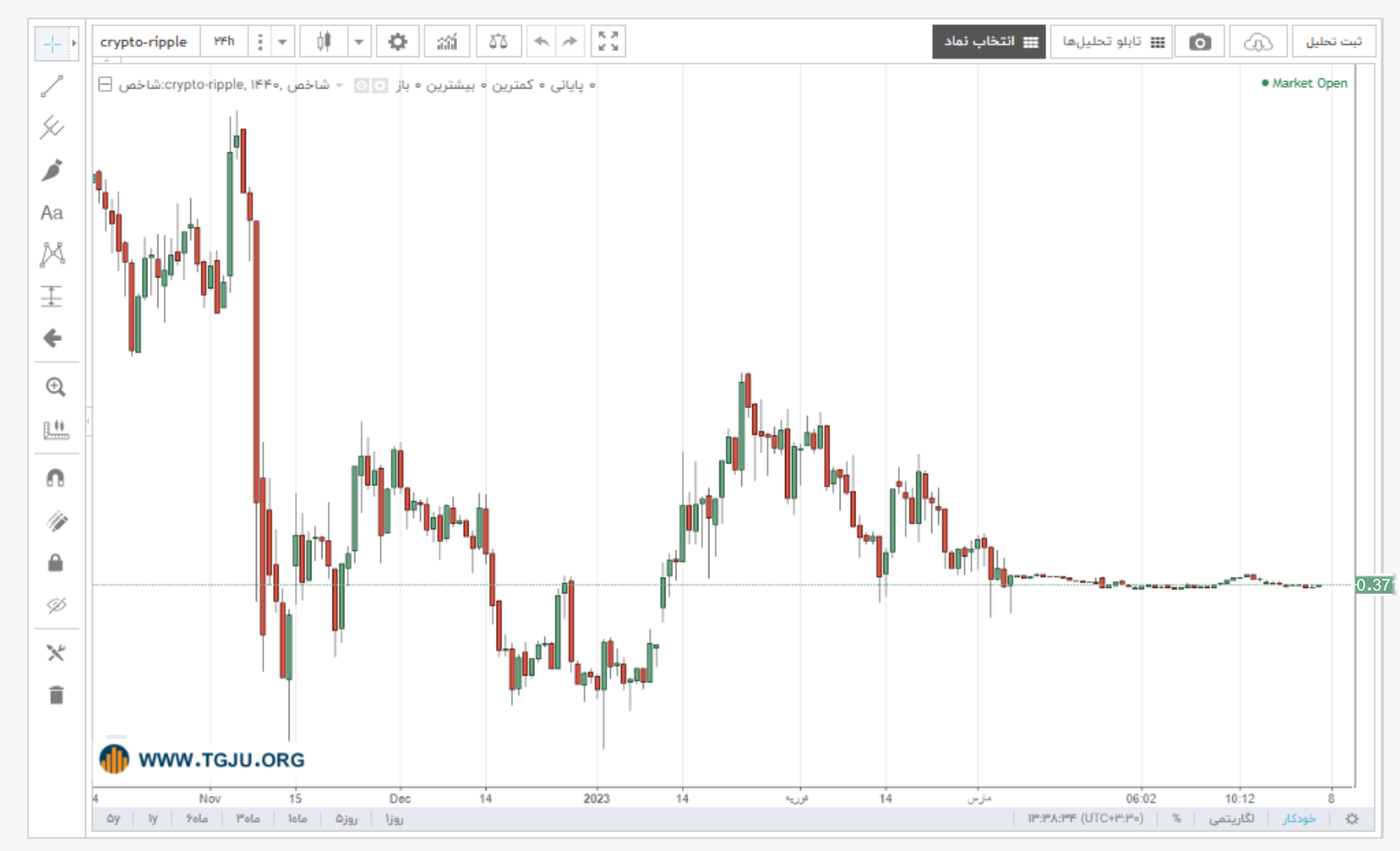Click the left-pointing back arrow in sidebar
Image resolution: width=1400 pixels, height=851 pixels.
pyautogui.click(x=52, y=339)
